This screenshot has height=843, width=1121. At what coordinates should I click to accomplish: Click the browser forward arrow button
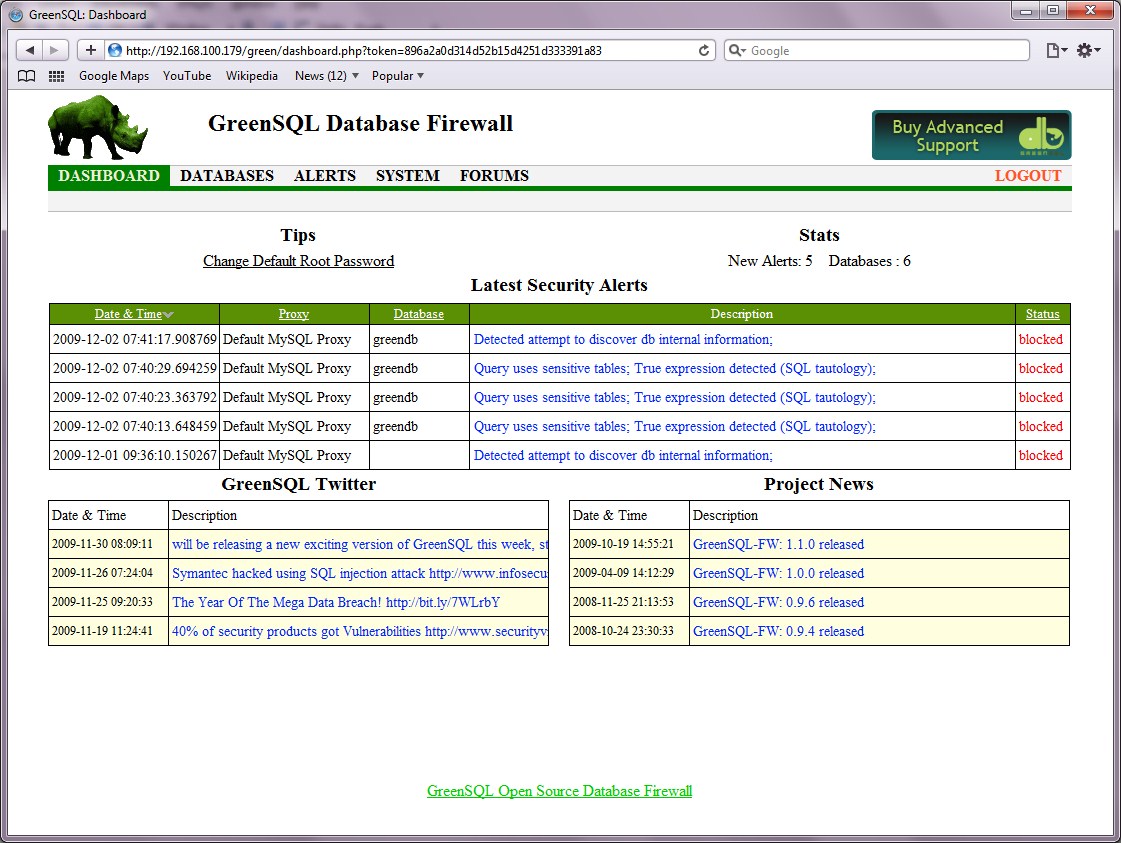55,50
